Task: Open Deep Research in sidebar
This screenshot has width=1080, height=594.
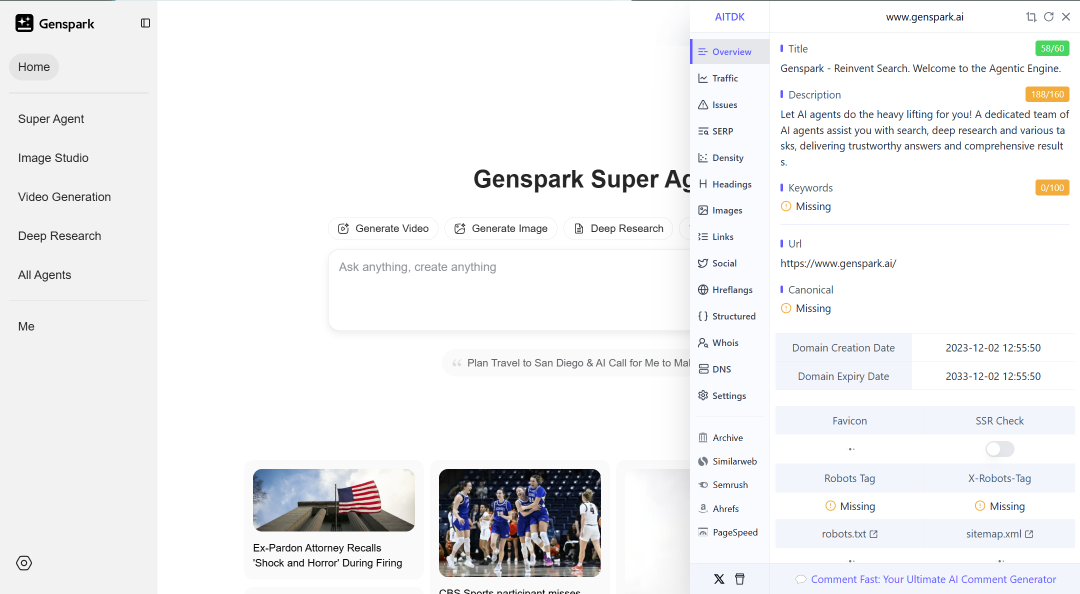Action: point(59,236)
